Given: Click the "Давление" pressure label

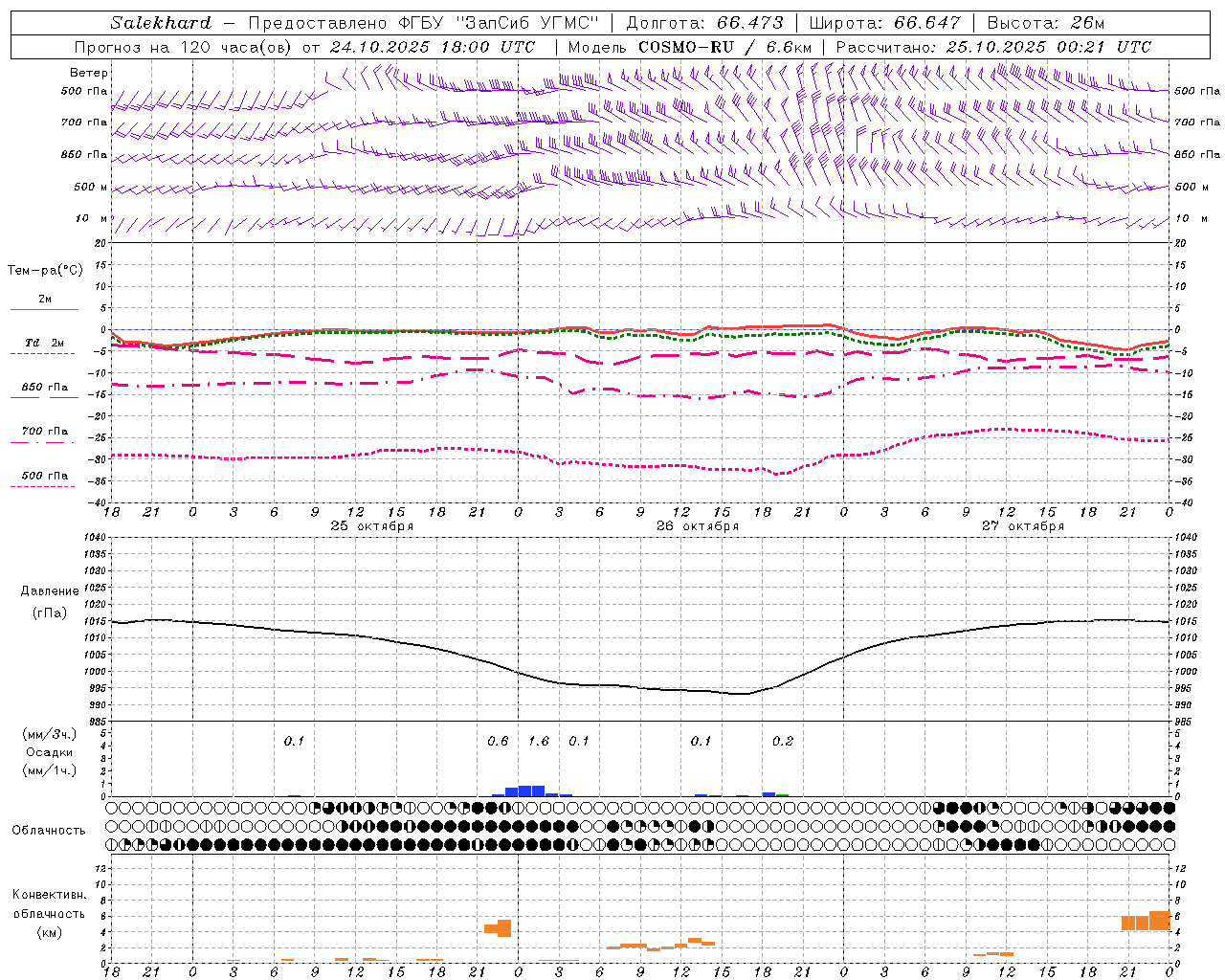Looking at the screenshot, I should click(x=50, y=591).
